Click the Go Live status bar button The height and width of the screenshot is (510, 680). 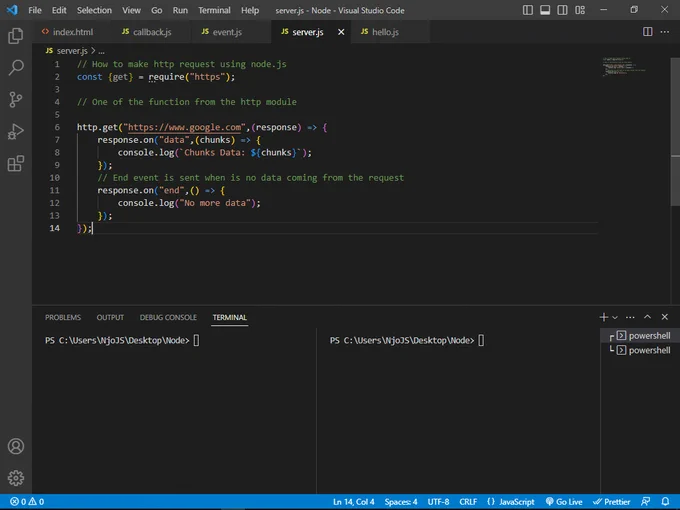pyautogui.click(x=564, y=502)
